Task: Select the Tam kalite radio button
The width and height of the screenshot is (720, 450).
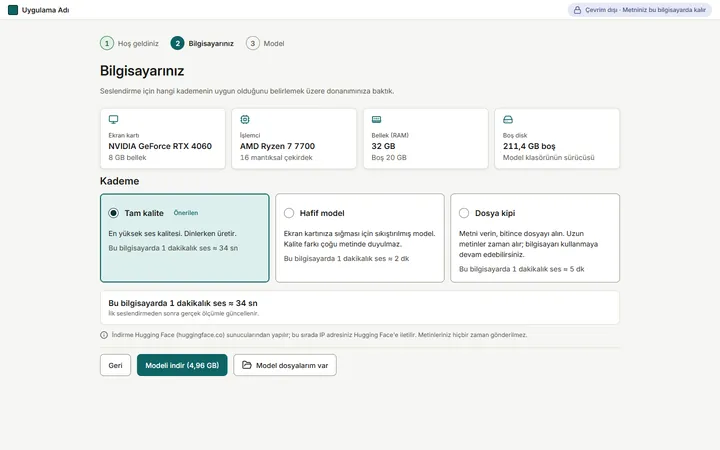Action: [x=113, y=213]
